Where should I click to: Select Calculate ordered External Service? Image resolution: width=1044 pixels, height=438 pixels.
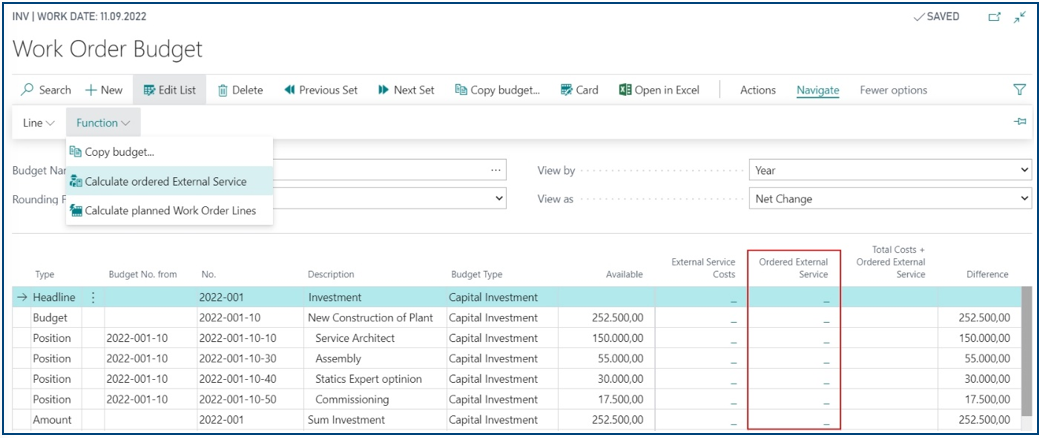170,181
